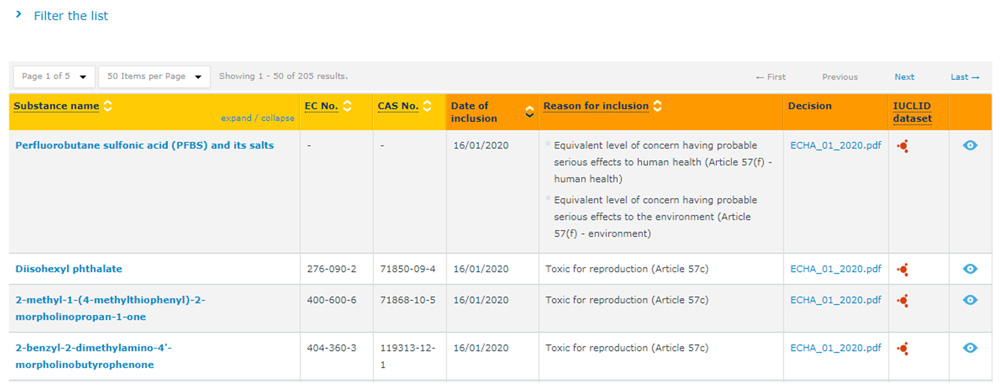Click Article 57(f) - environment reason text
This screenshot has width=1000, height=387.
click(x=656, y=217)
